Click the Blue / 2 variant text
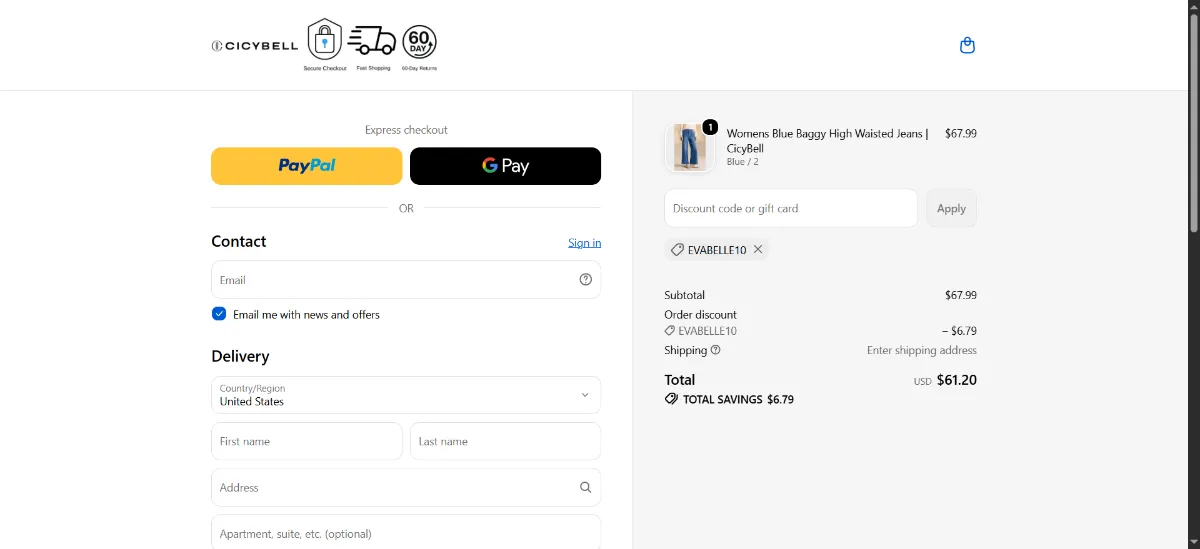 [x=743, y=162]
